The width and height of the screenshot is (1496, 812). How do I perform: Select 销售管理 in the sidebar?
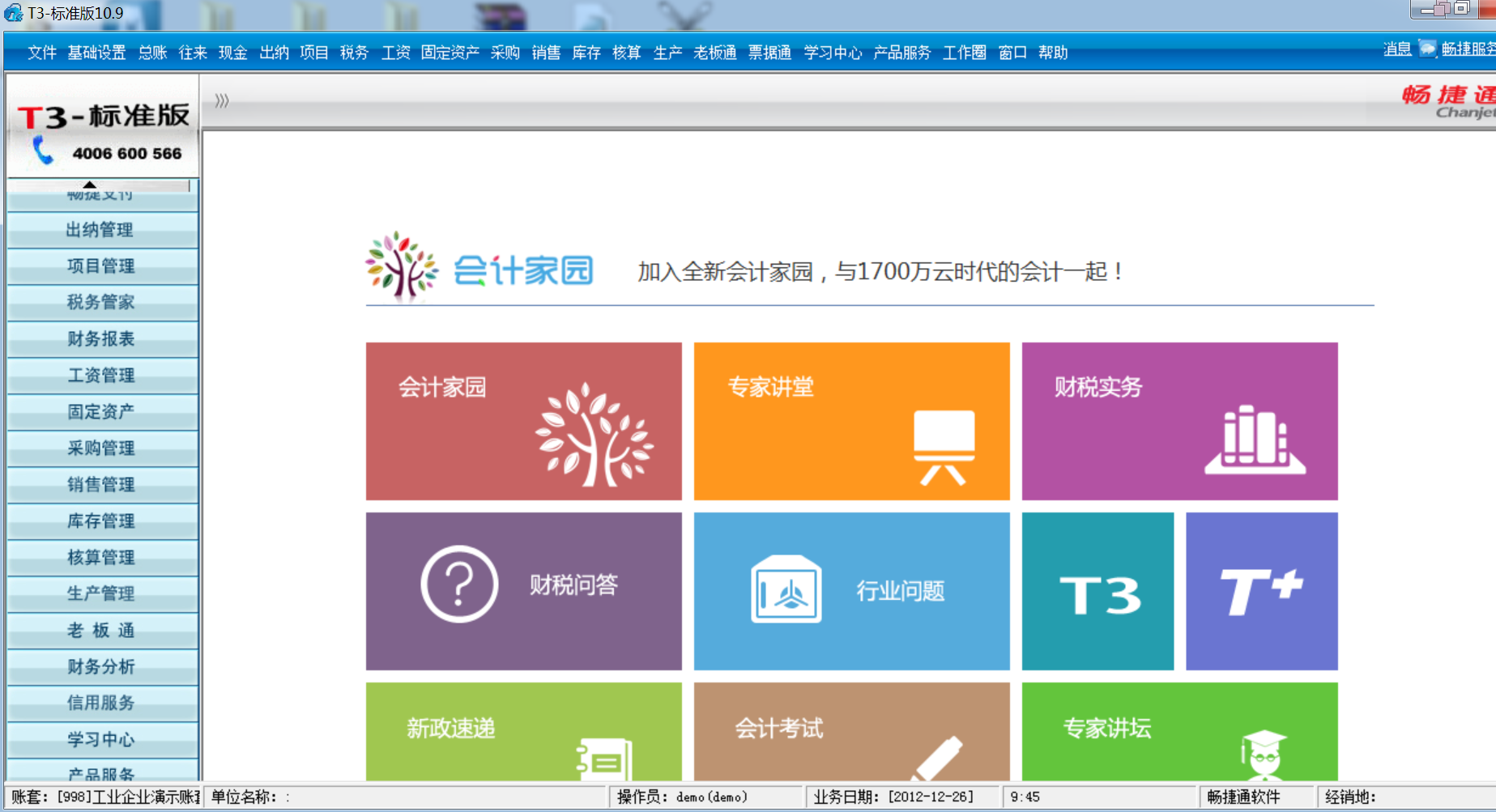(103, 485)
